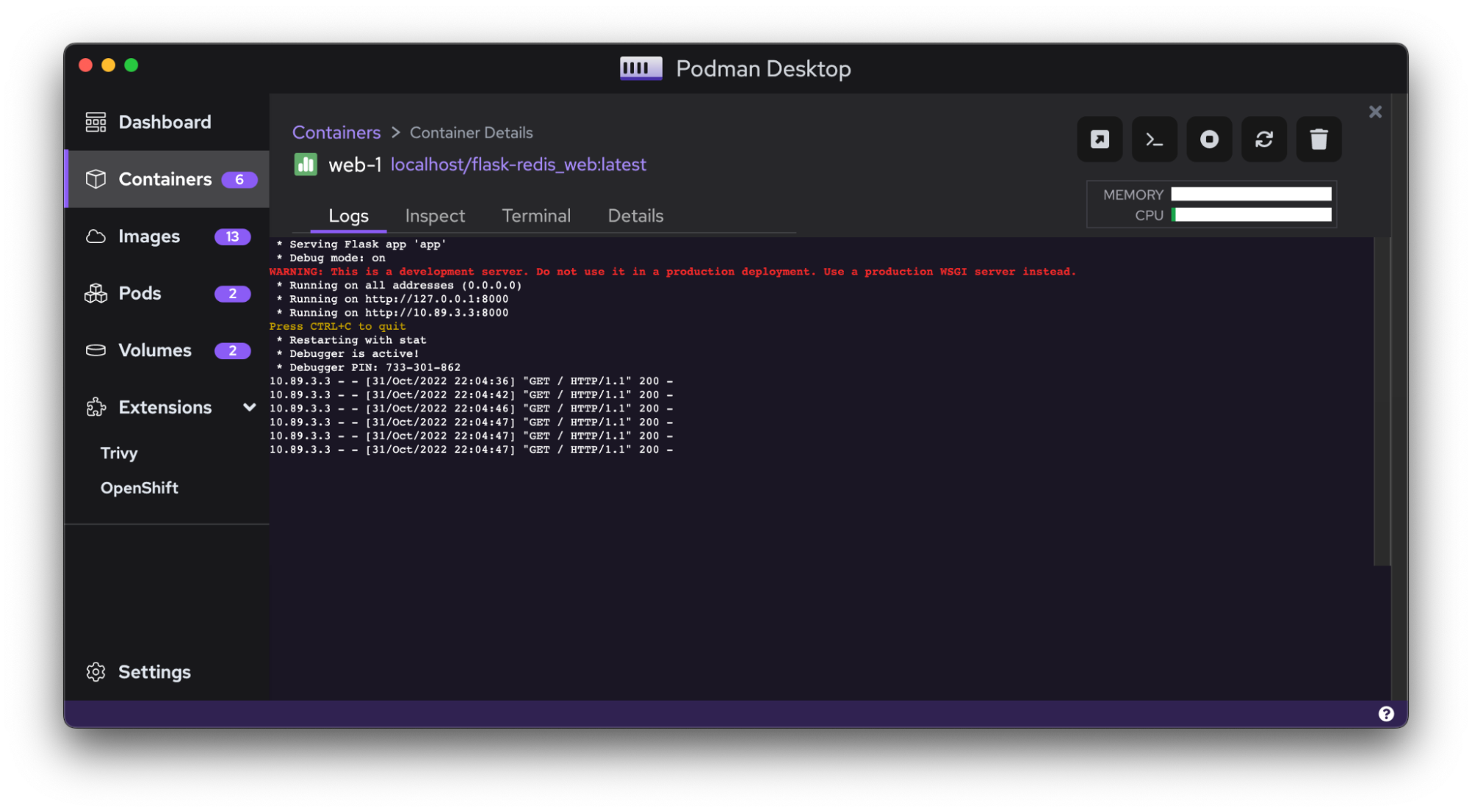Open the help icon in status bar
The image size is (1472, 812).
(x=1386, y=713)
